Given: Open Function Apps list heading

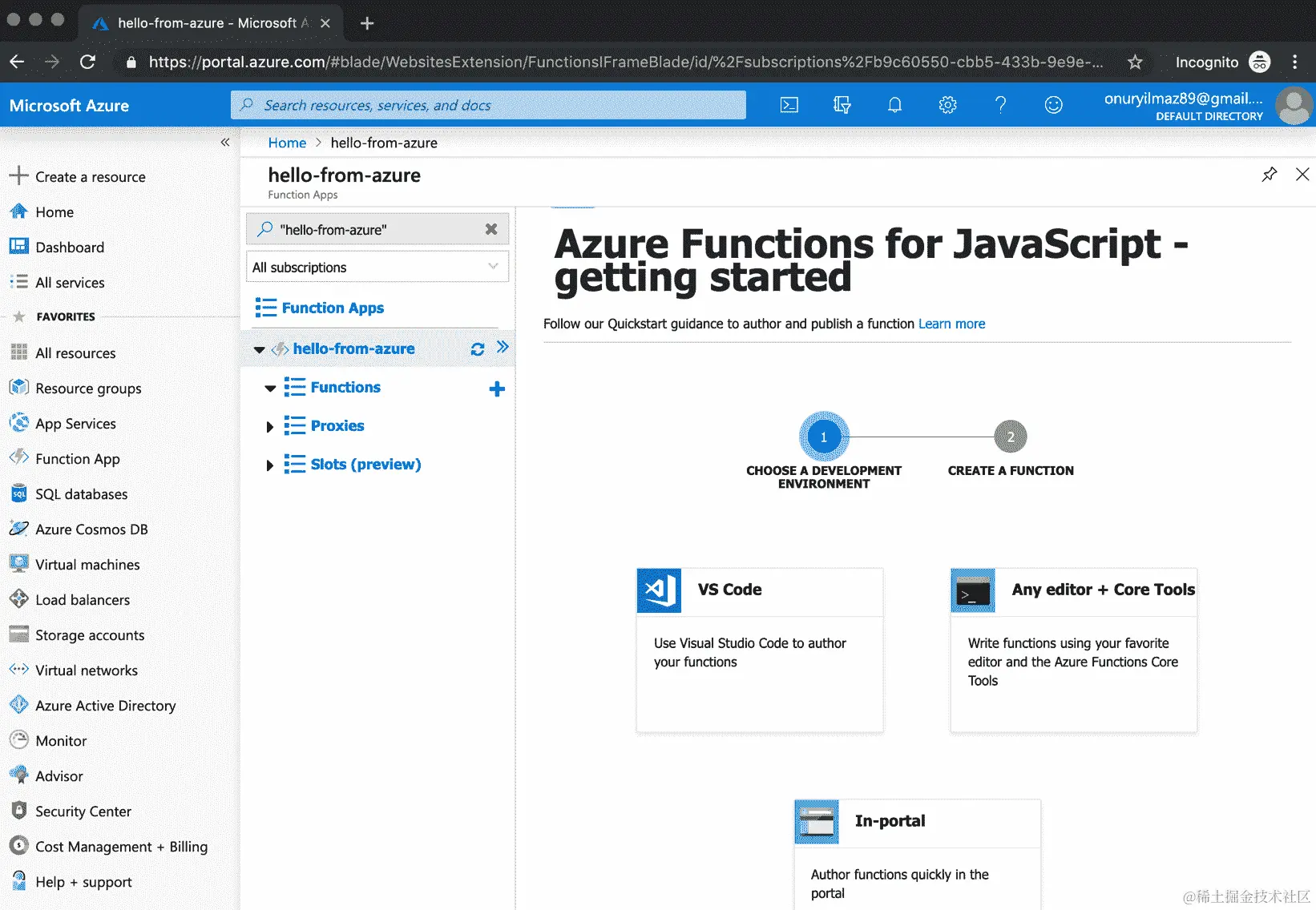Looking at the screenshot, I should point(333,308).
